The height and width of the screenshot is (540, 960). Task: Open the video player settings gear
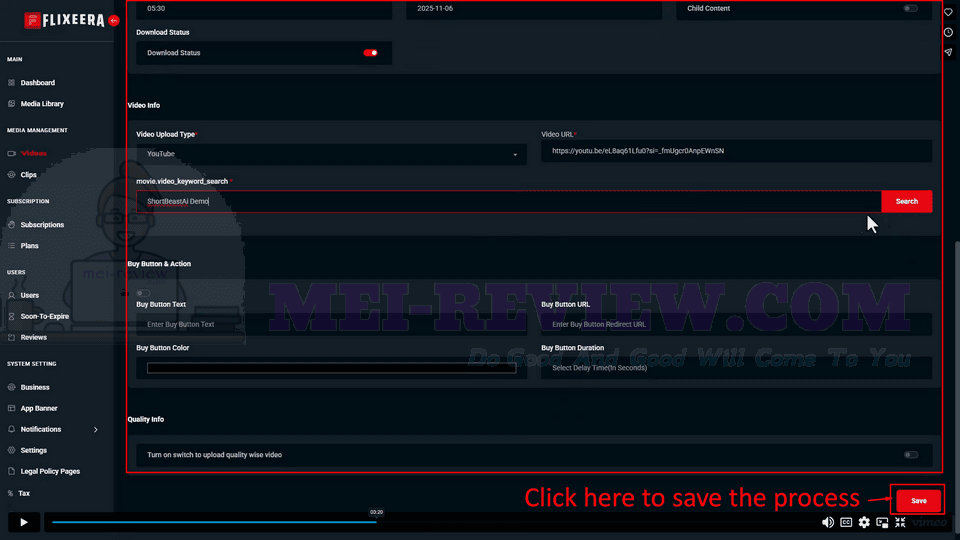tap(864, 522)
